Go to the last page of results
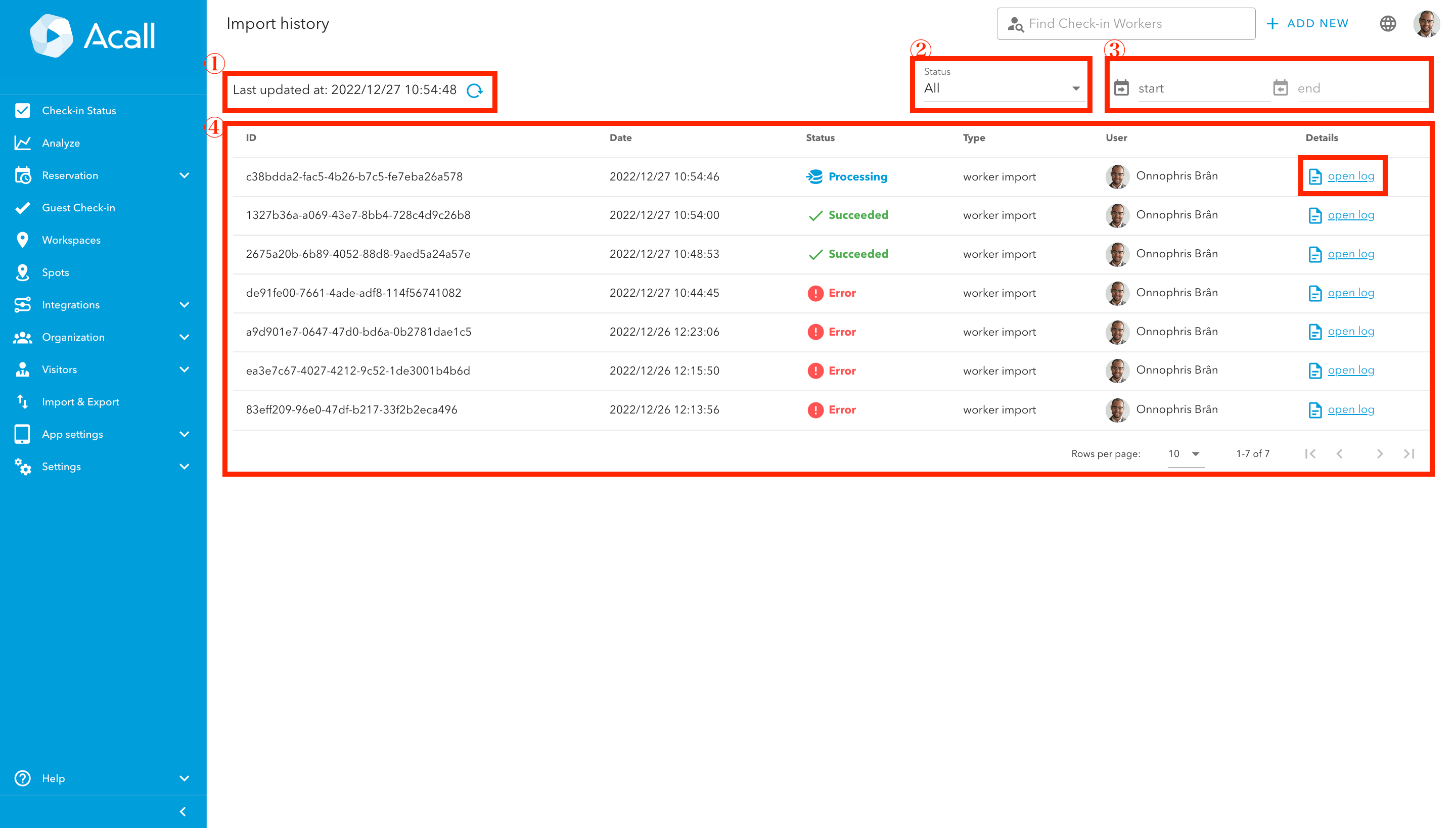This screenshot has height=828, width=1456. click(x=1409, y=453)
